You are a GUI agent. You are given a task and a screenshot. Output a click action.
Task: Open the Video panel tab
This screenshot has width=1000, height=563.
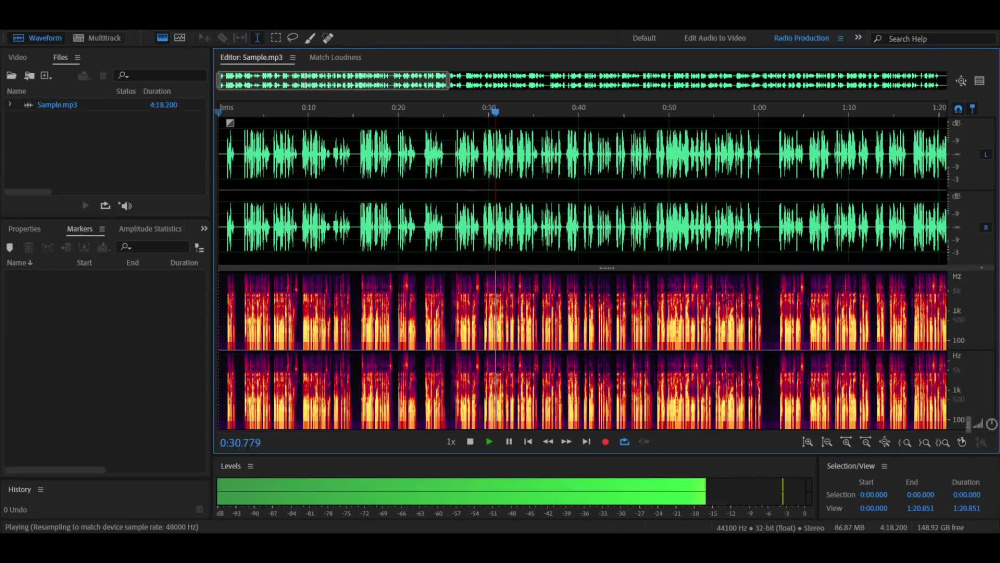point(17,57)
